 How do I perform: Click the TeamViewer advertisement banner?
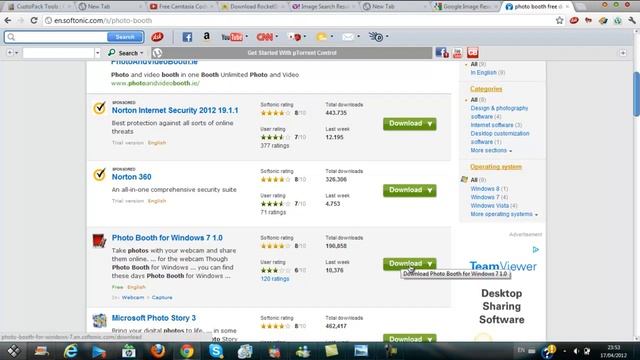502,292
